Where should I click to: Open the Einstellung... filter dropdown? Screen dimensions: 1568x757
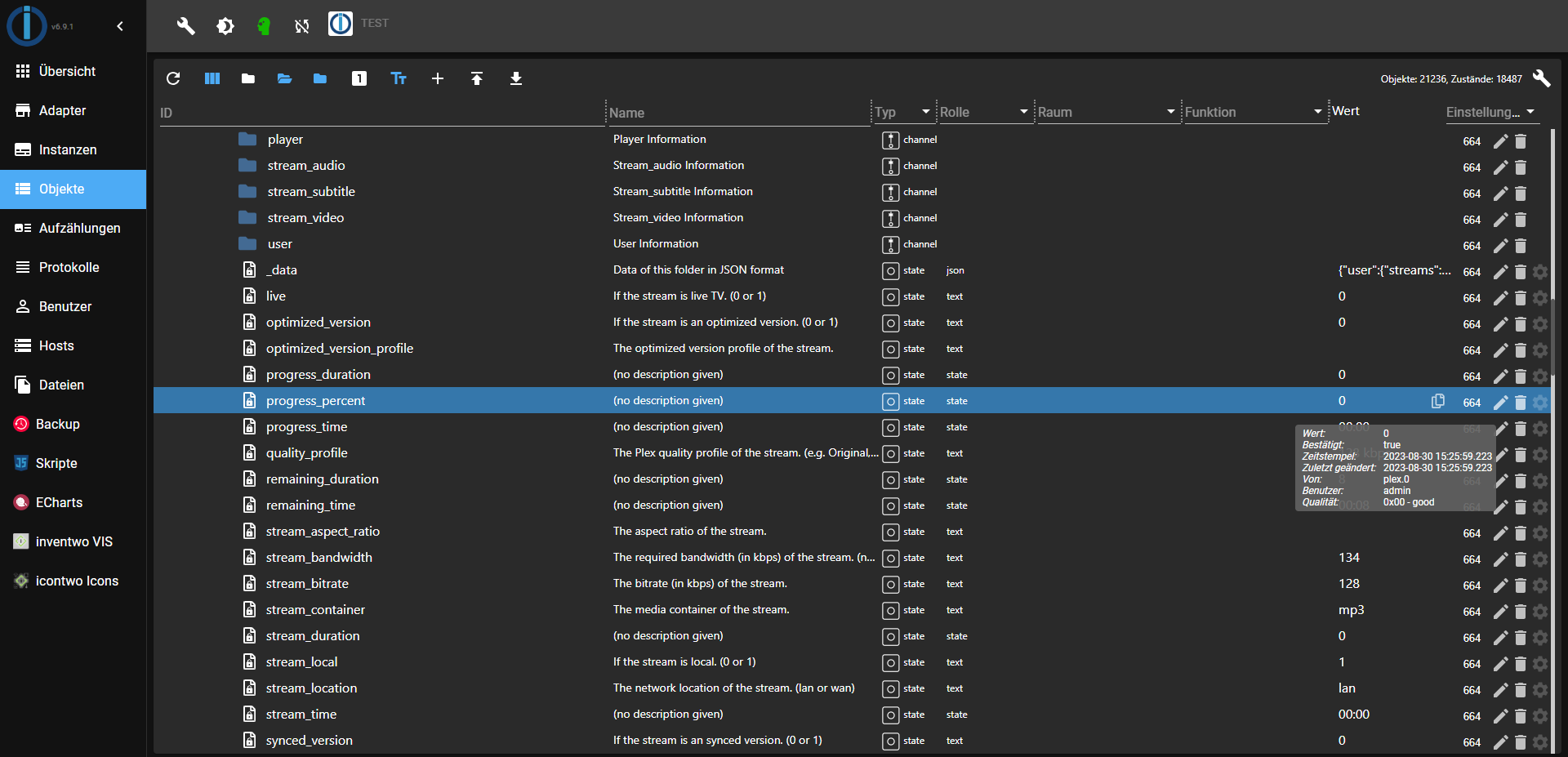1491,112
